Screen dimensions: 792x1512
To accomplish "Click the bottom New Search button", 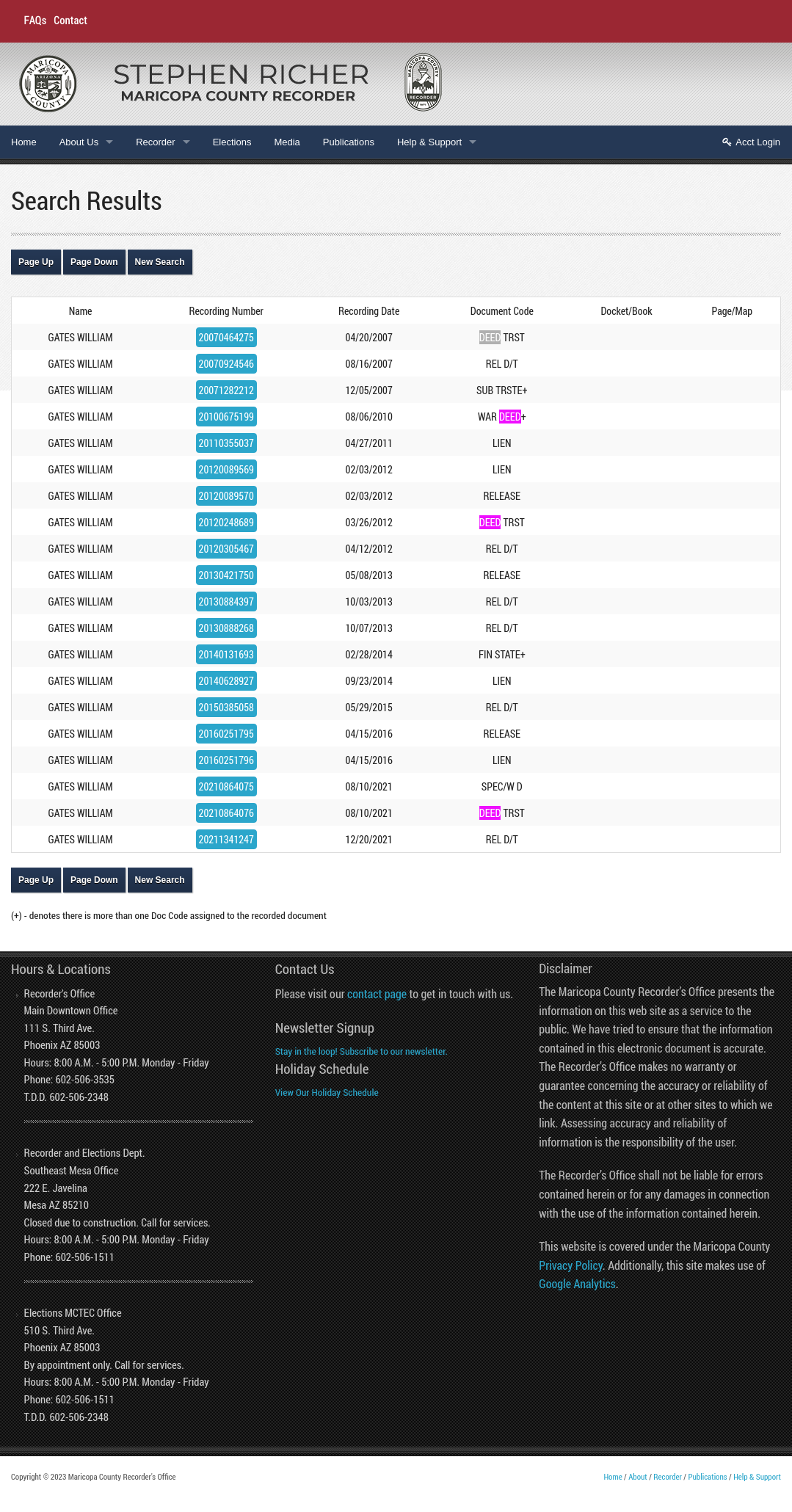I will pyautogui.click(x=159, y=880).
